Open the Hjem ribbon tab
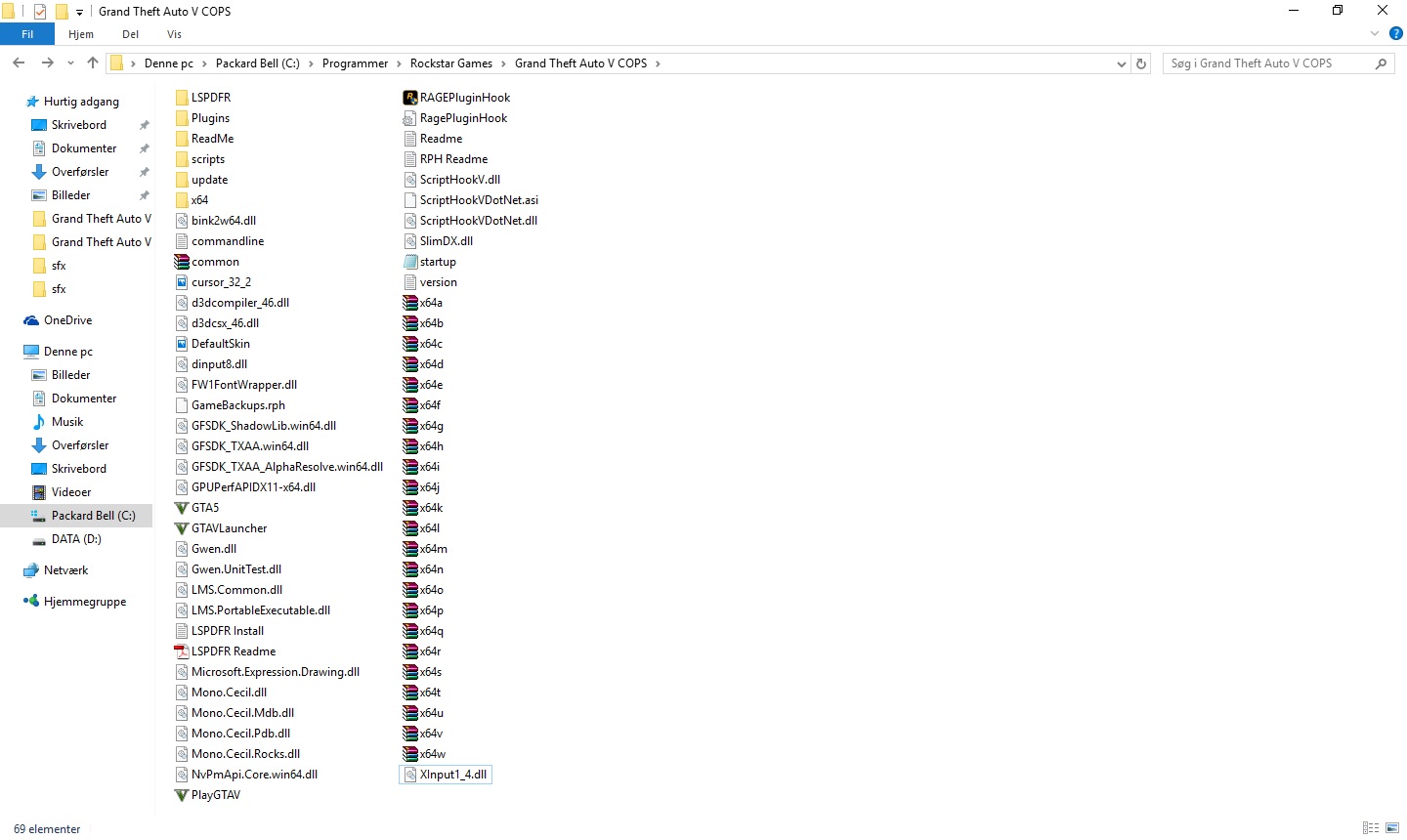 [81, 34]
